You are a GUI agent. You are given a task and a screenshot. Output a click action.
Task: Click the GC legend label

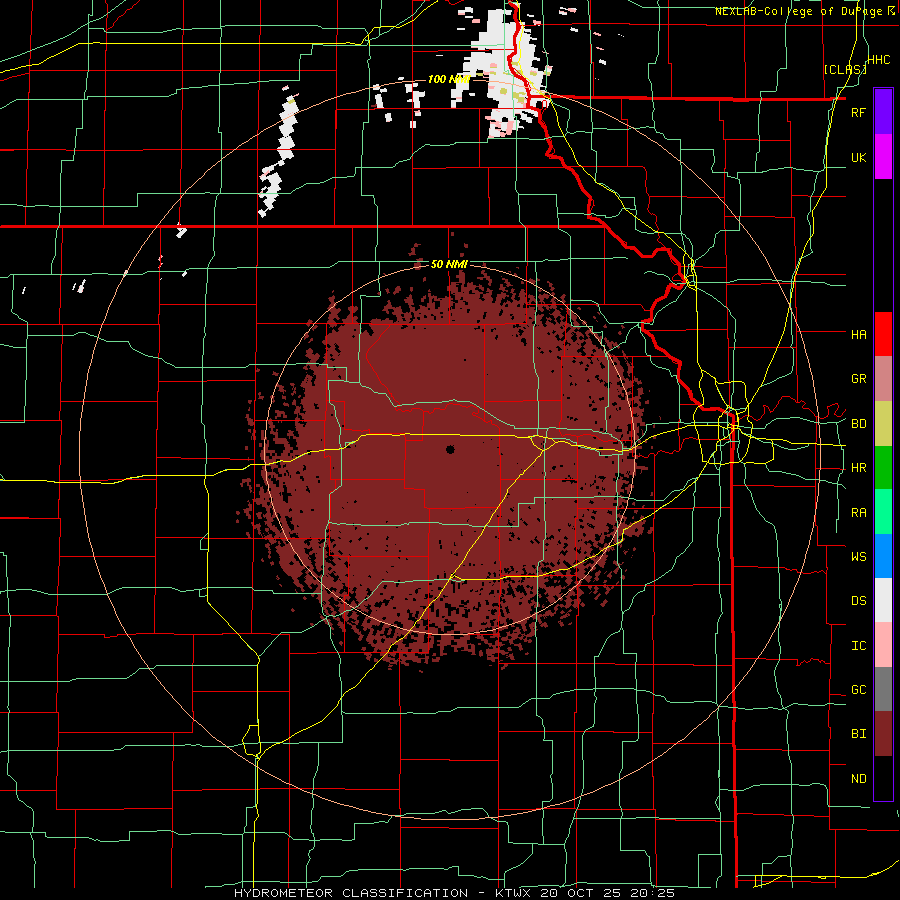[858, 690]
